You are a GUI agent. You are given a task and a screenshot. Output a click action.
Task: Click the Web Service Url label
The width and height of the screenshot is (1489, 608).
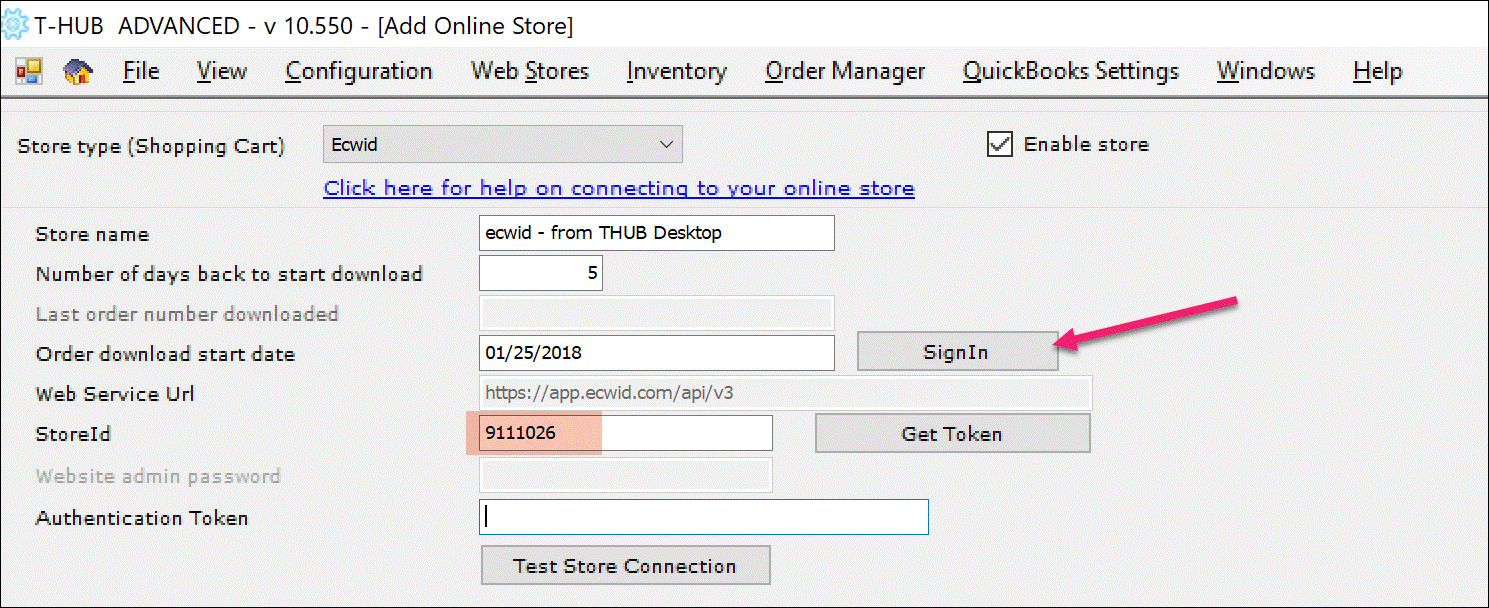(115, 394)
